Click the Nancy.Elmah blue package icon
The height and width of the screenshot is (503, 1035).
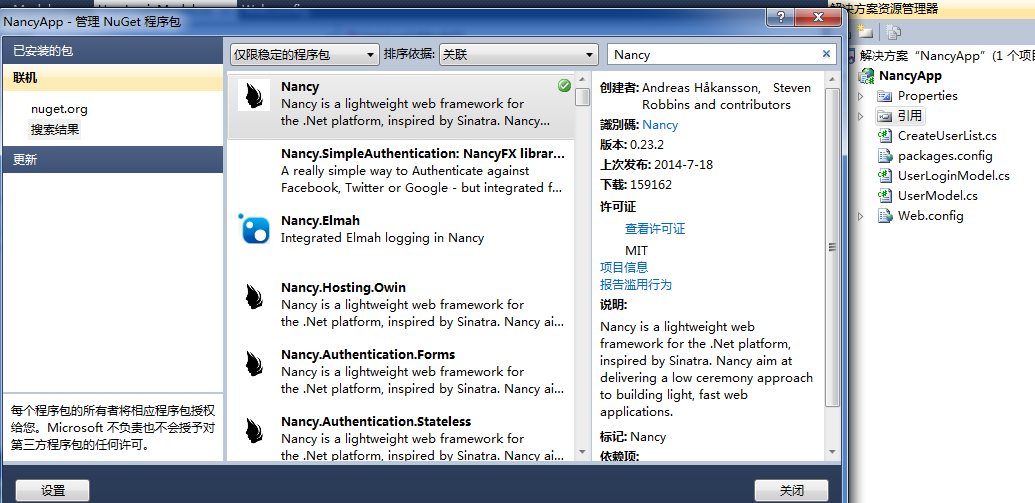tap(253, 229)
